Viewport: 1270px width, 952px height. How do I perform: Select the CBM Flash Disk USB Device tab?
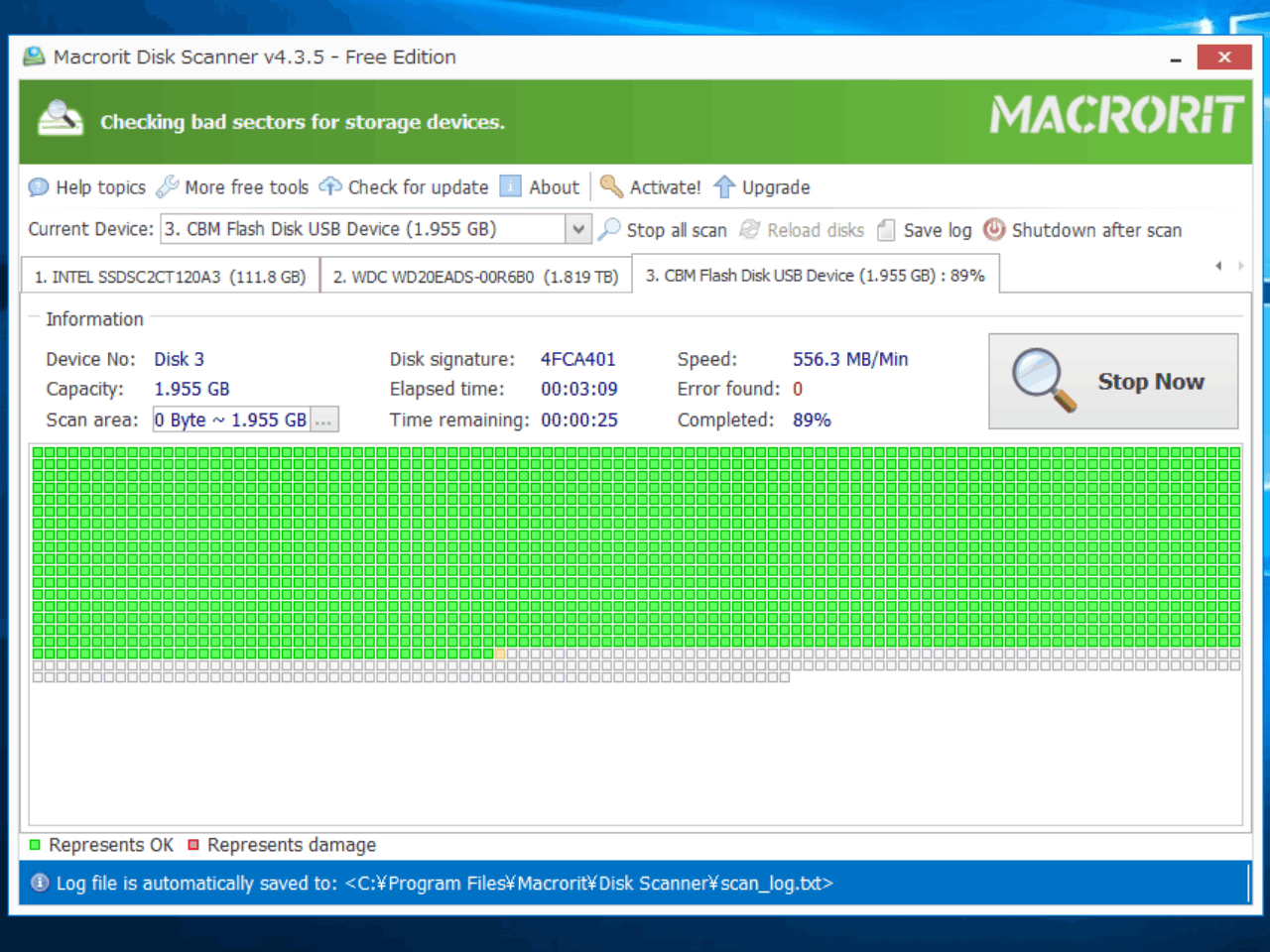tap(816, 275)
